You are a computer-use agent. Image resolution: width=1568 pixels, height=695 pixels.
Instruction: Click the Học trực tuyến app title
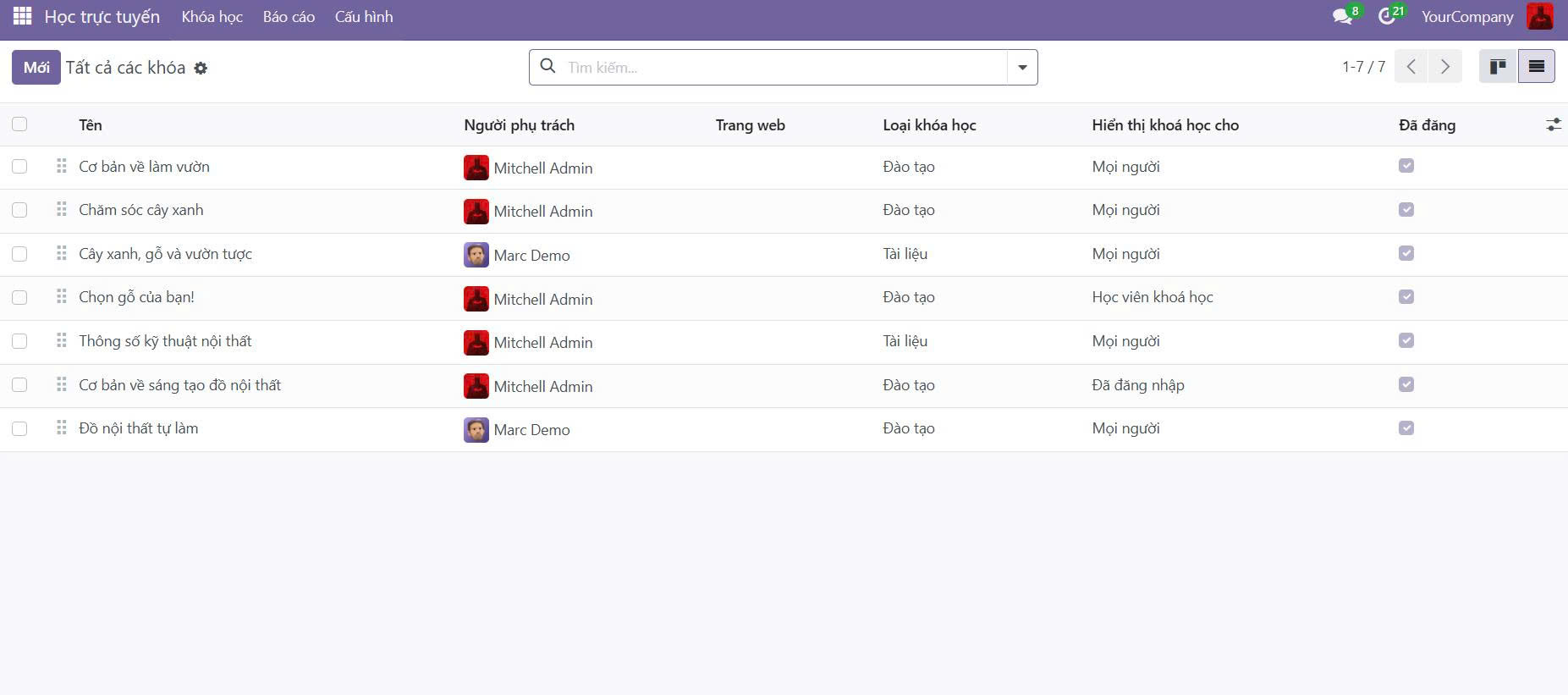pyautogui.click(x=102, y=17)
